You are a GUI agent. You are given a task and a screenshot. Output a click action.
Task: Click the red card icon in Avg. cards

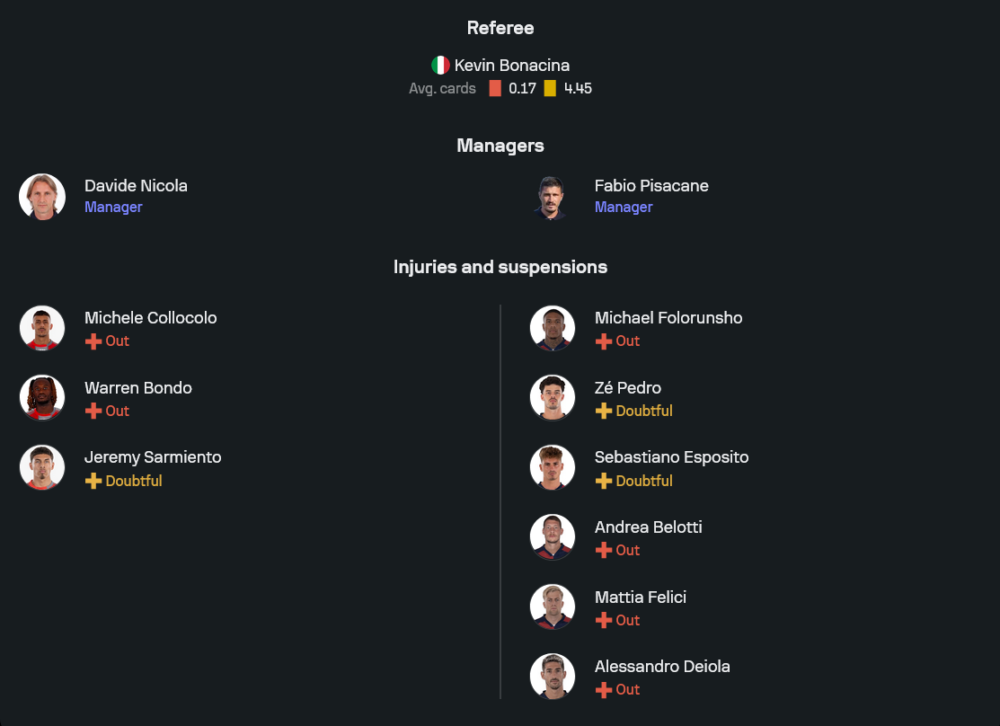click(495, 88)
